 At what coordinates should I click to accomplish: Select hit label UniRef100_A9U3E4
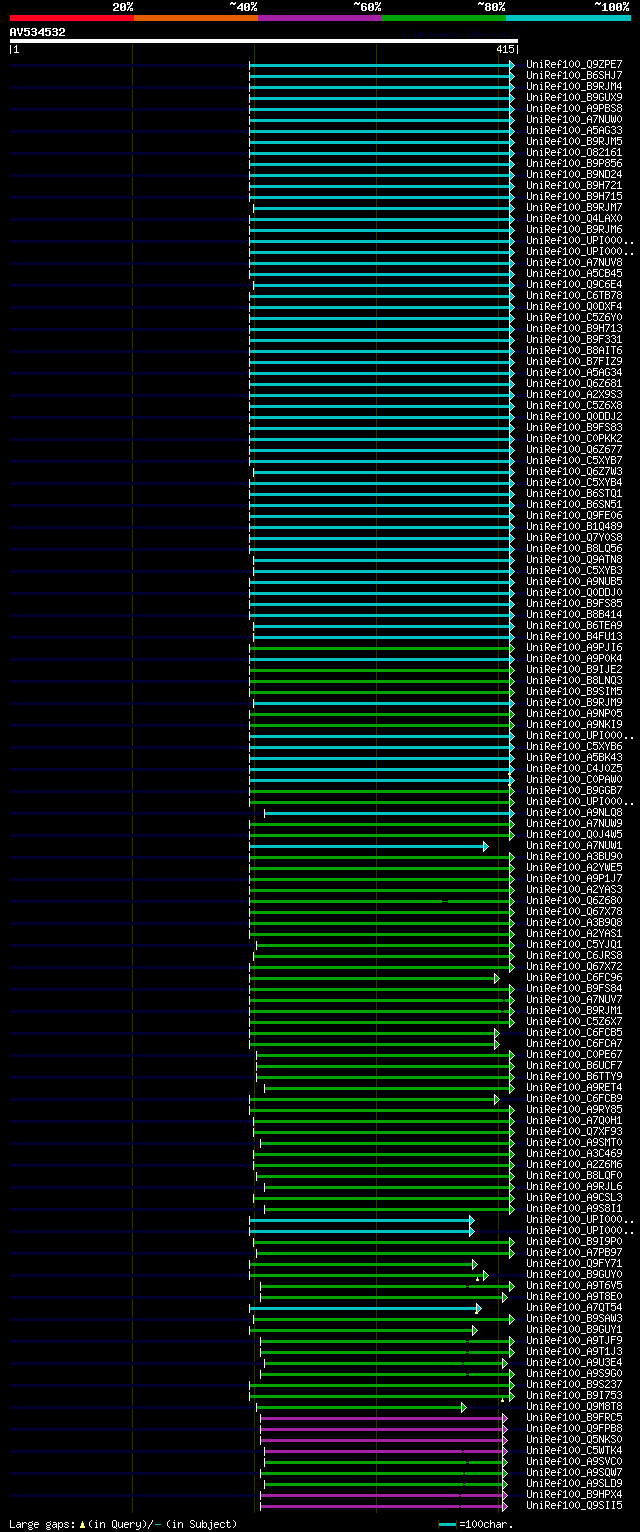click(x=574, y=1362)
